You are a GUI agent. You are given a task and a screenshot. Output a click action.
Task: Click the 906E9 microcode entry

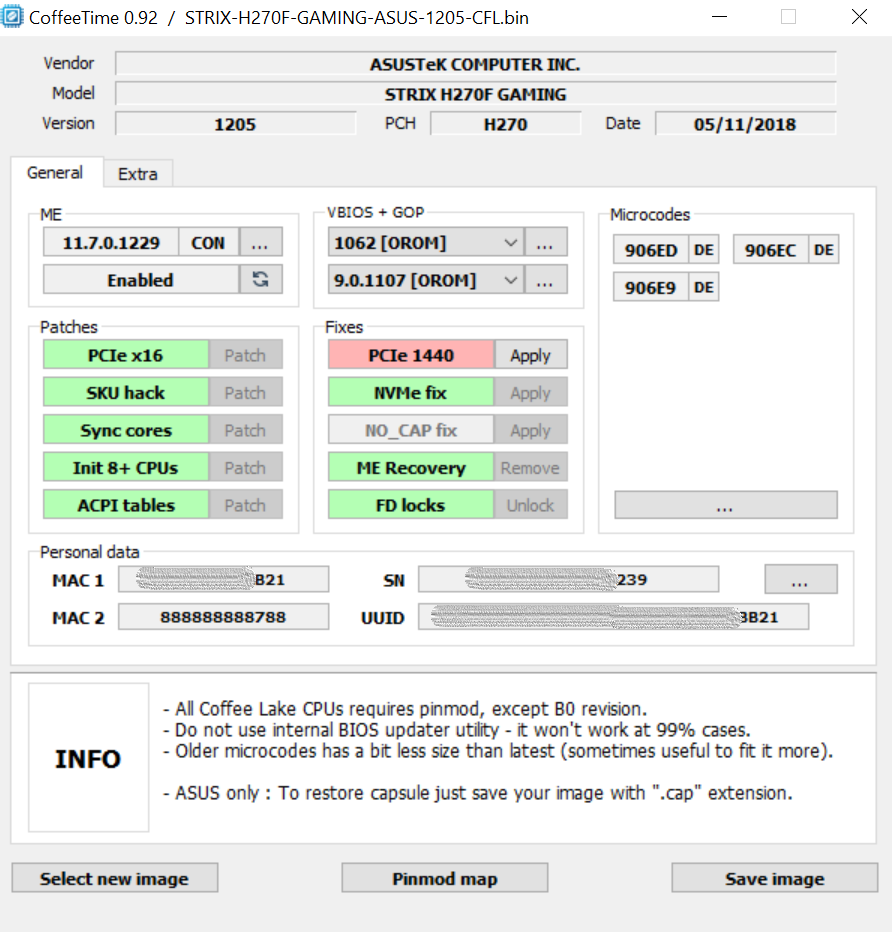coord(651,287)
